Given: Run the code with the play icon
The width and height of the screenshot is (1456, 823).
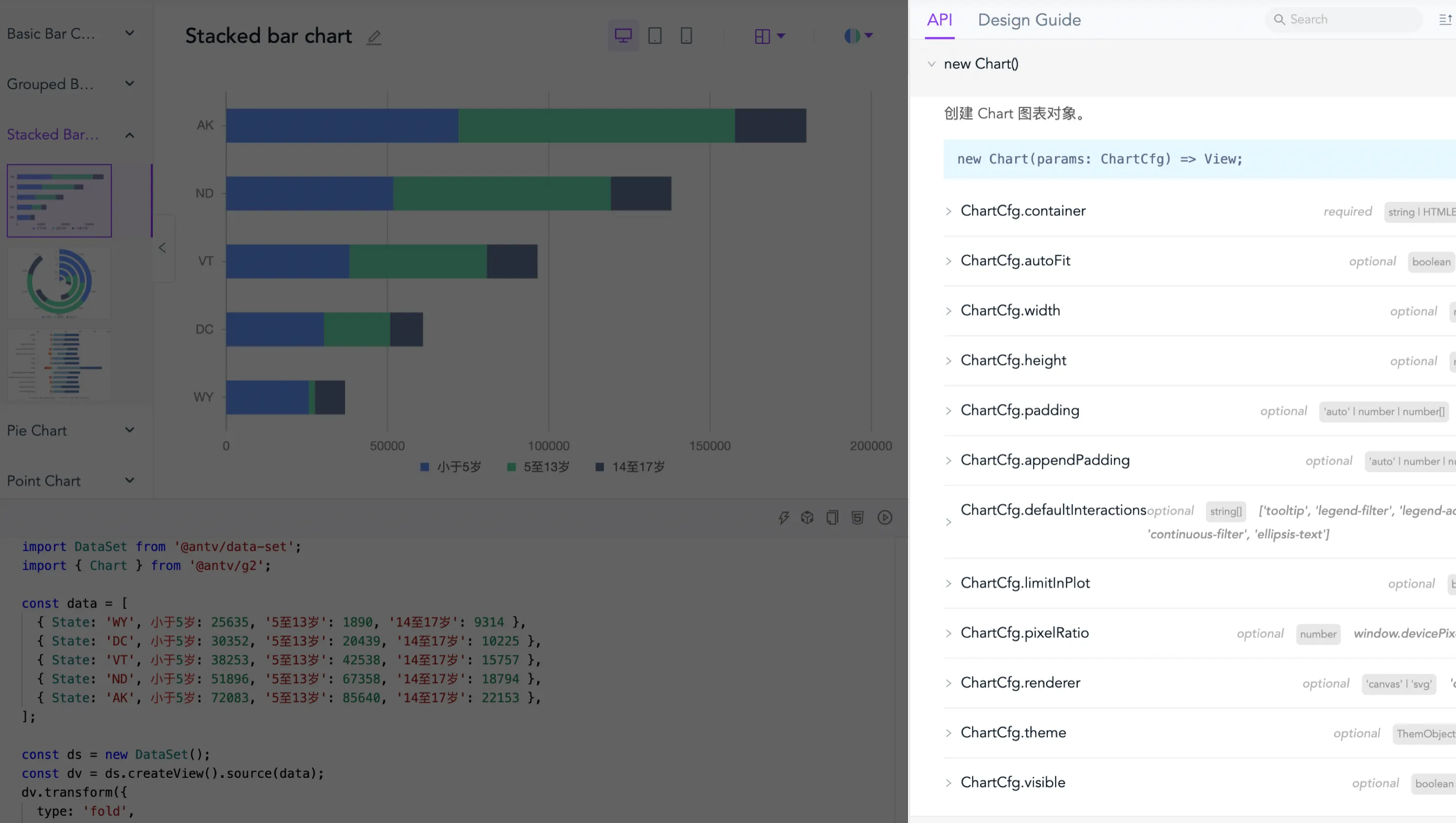Looking at the screenshot, I should coord(884,517).
